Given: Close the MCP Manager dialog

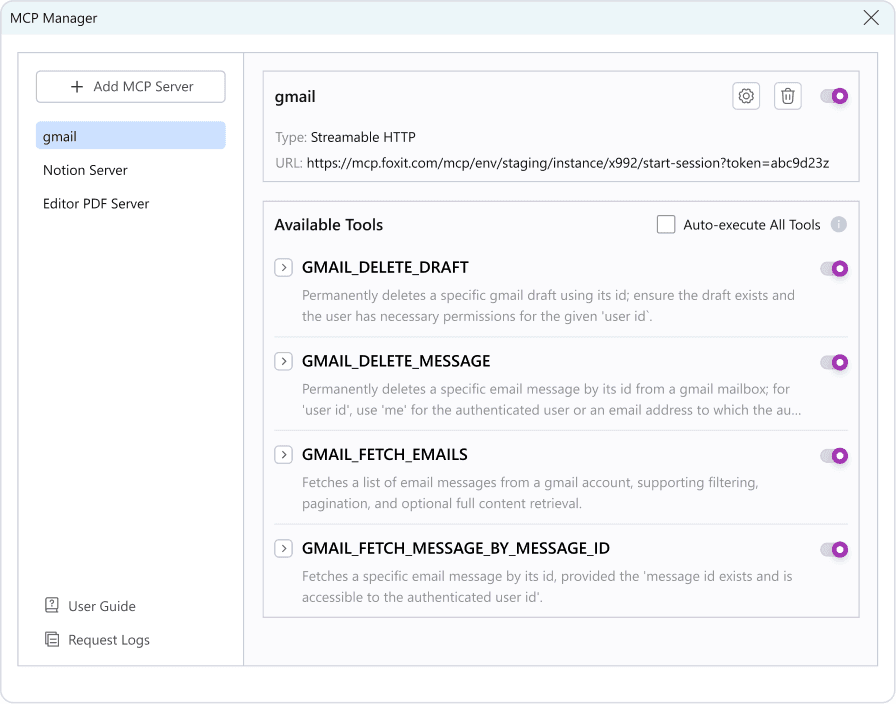Looking at the screenshot, I should tap(871, 18).
